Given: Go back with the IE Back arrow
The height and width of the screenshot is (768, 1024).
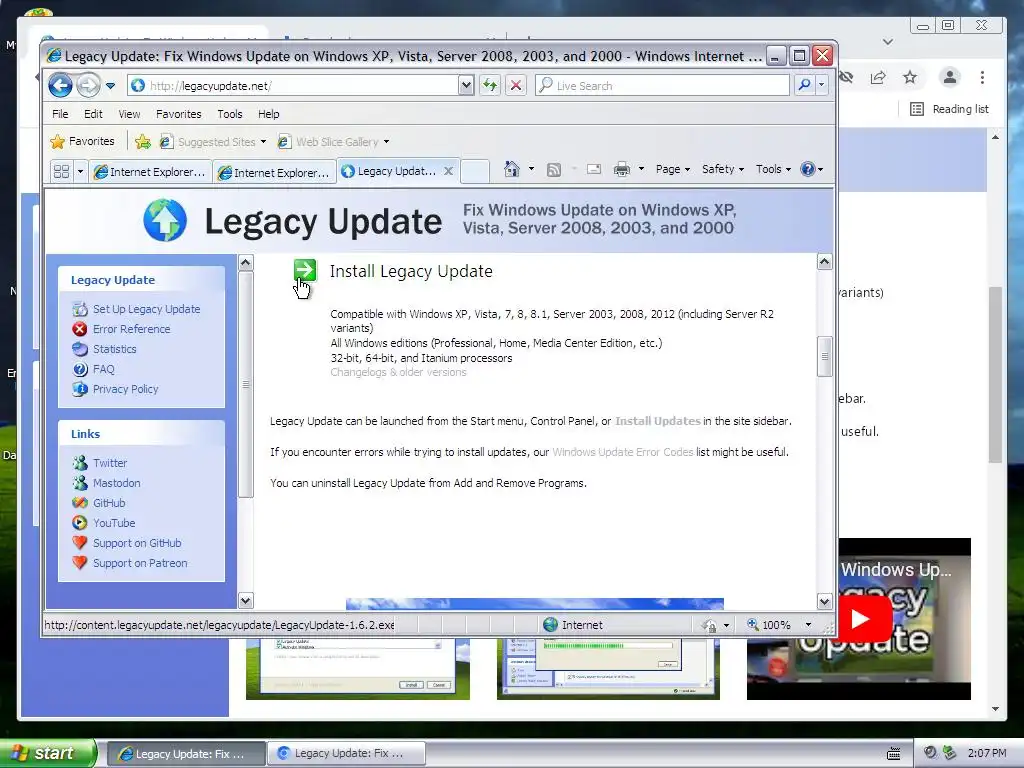Looking at the screenshot, I should click(x=60, y=85).
